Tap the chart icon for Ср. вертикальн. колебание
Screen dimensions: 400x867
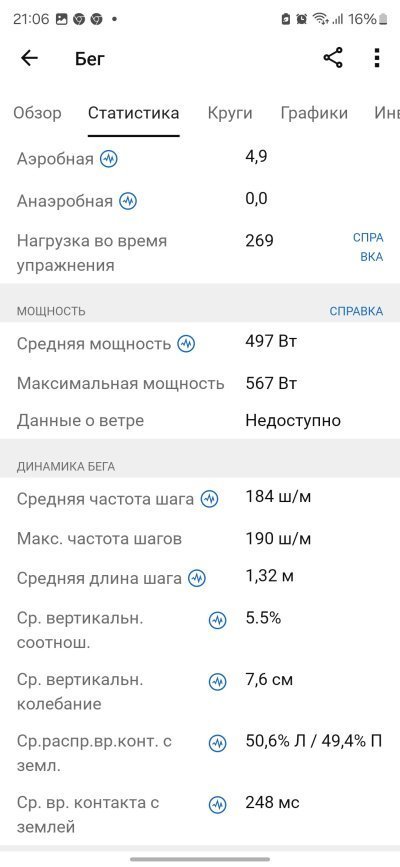[x=217, y=682]
